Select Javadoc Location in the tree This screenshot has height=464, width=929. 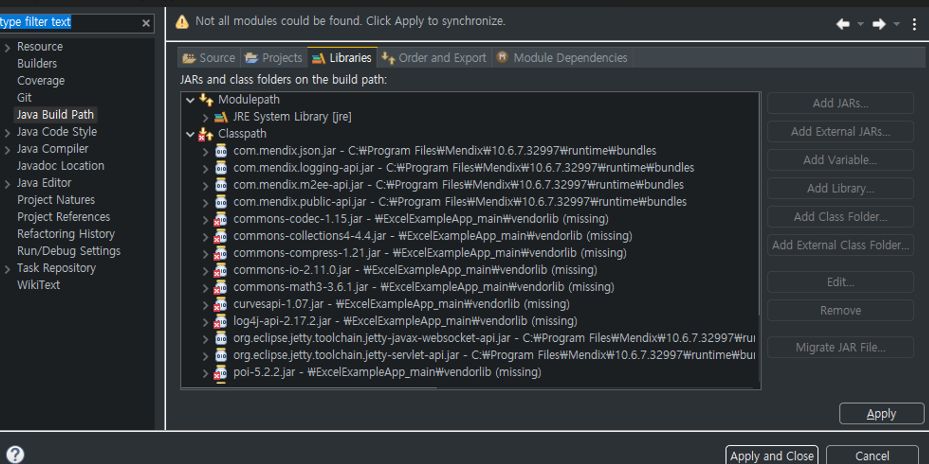(x=60, y=166)
